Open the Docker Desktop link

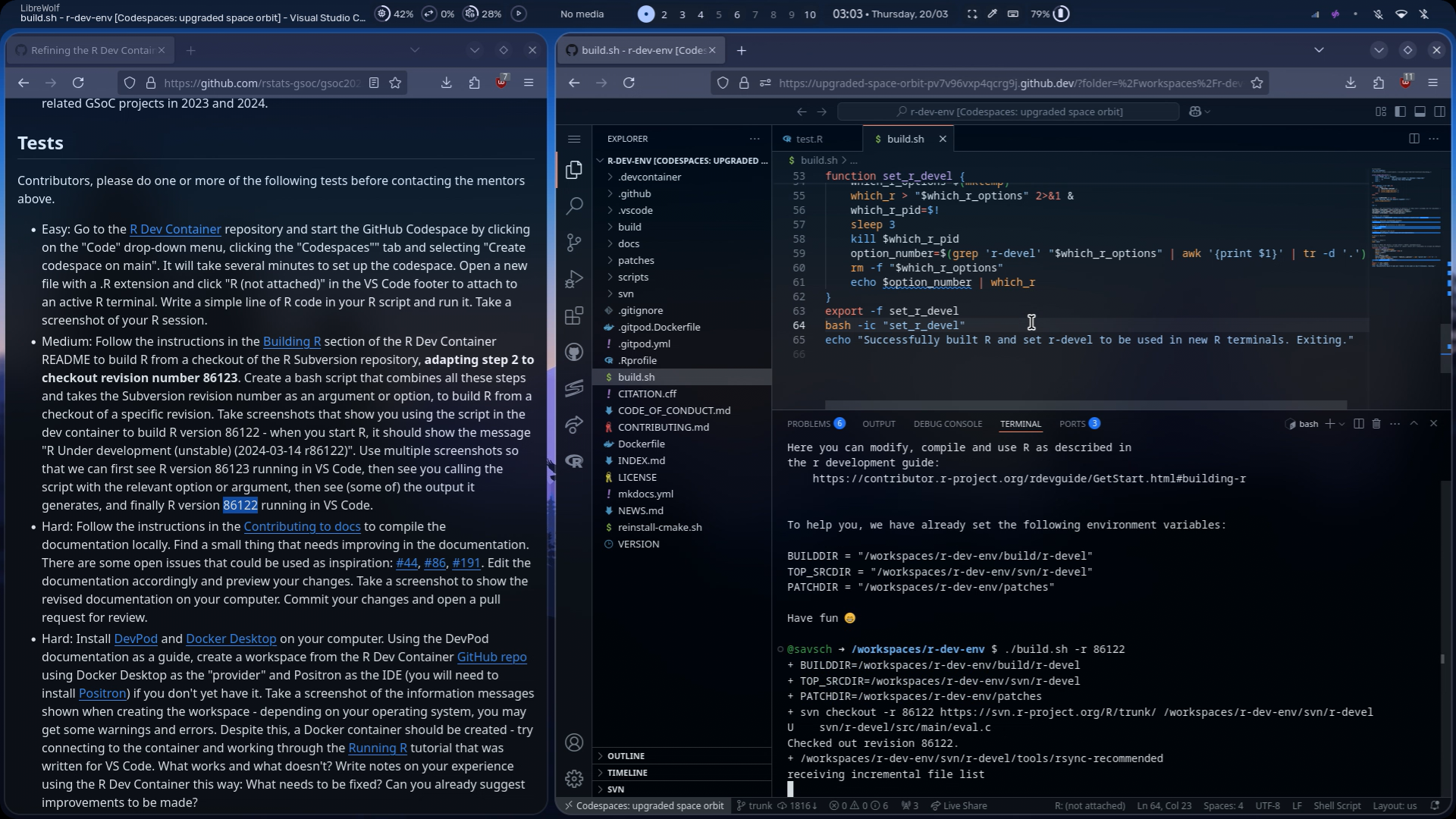(231, 639)
